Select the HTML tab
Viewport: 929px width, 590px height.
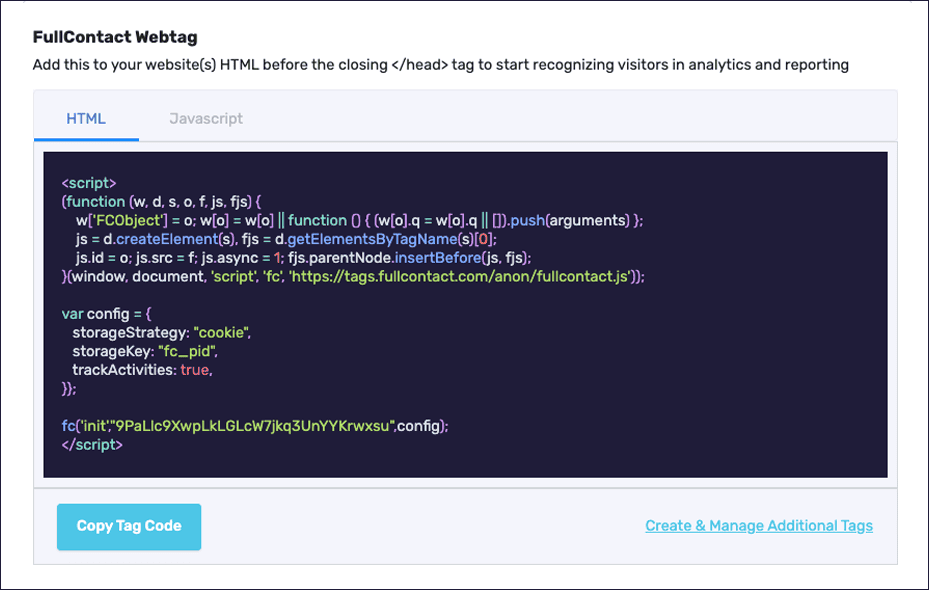[86, 118]
